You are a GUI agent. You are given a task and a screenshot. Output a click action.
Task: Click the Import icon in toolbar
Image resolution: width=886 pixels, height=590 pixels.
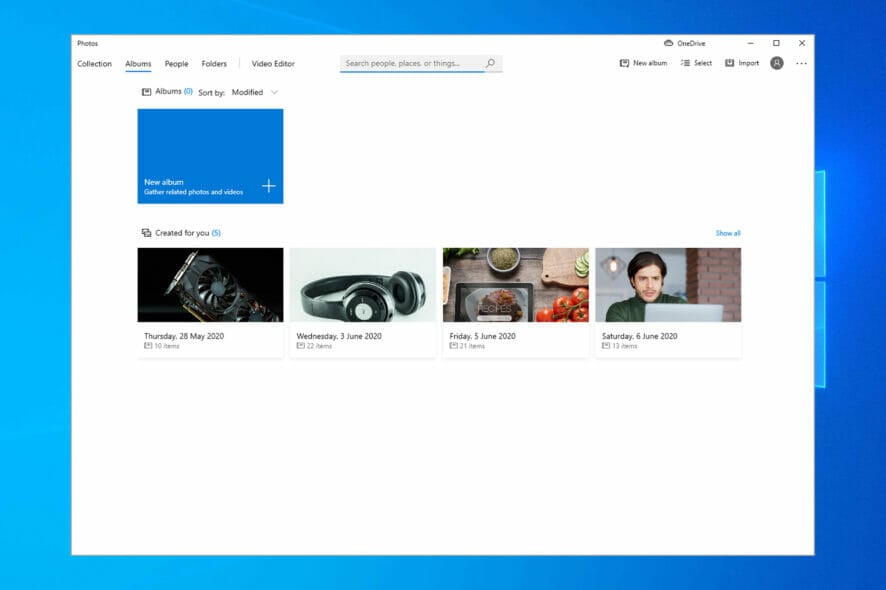pyautogui.click(x=730, y=63)
